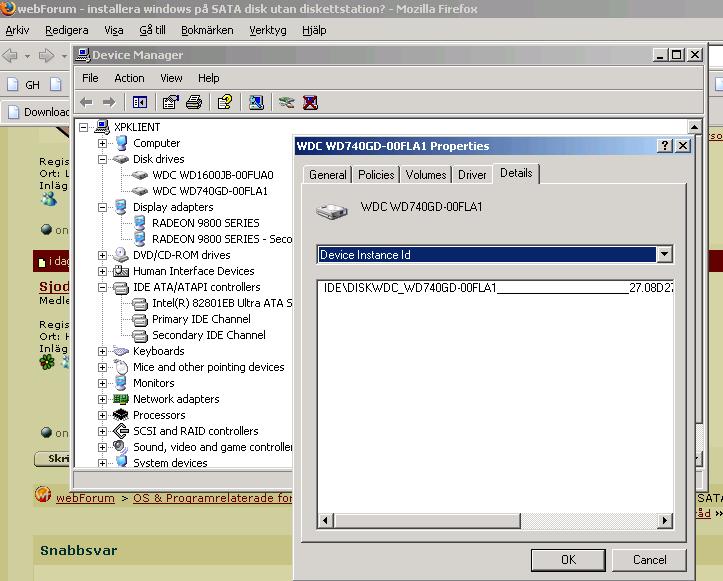Click Device Manager toolbar back arrow

point(86,102)
